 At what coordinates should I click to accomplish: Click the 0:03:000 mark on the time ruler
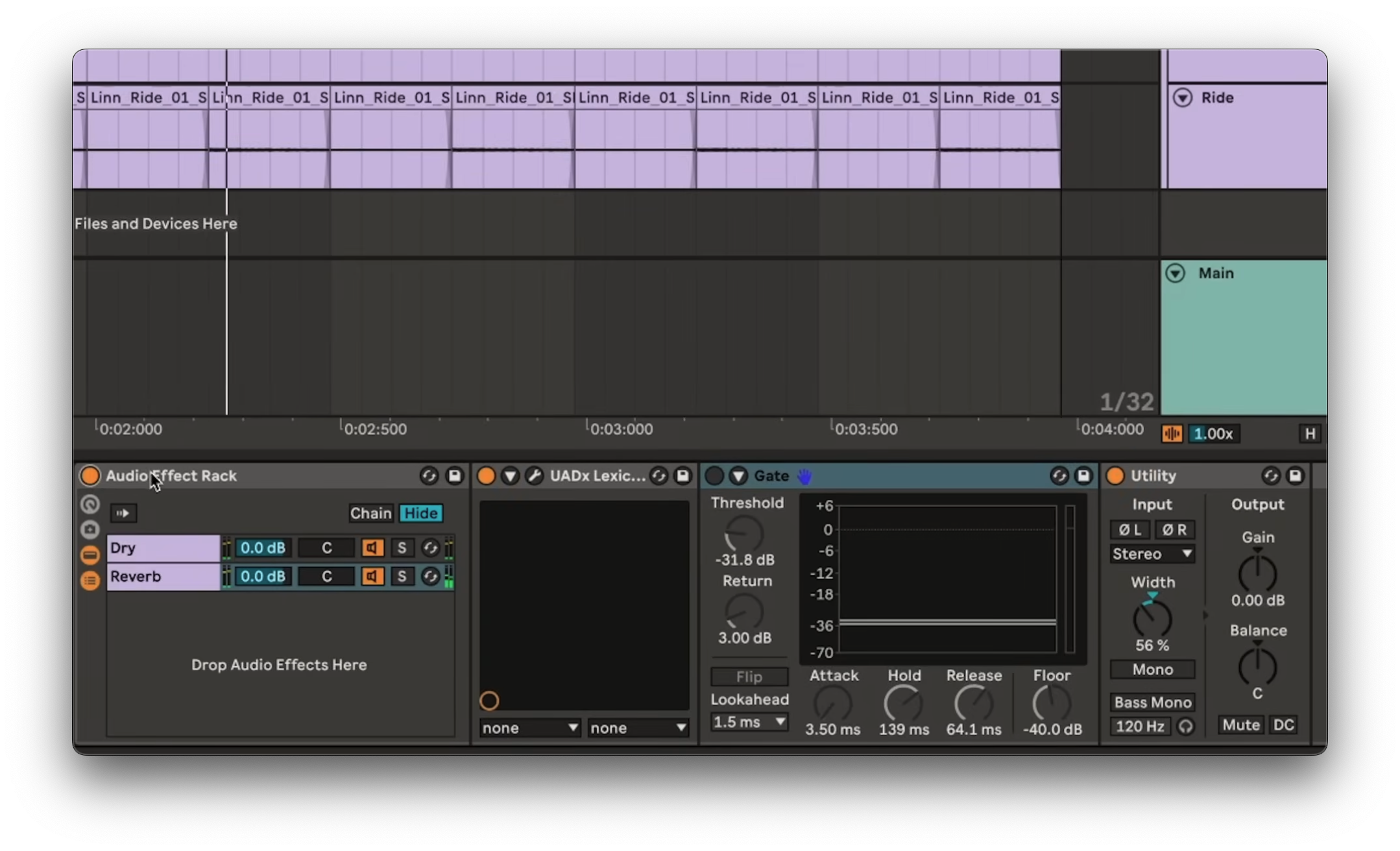tap(621, 429)
